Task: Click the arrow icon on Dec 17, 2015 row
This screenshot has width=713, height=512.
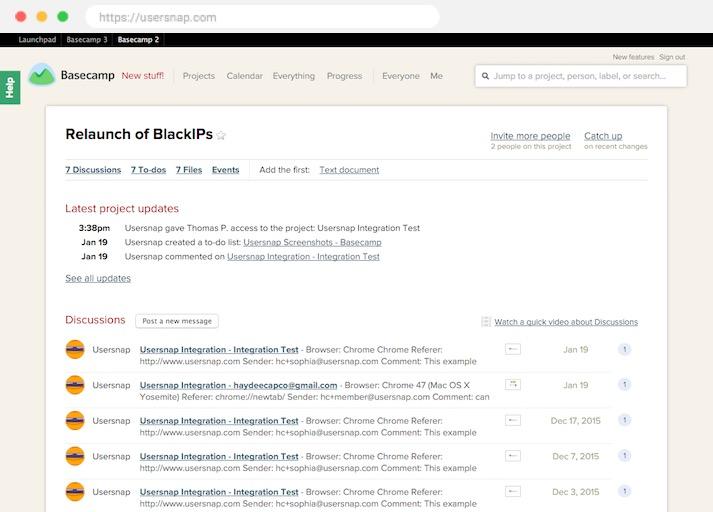Action: tap(513, 420)
